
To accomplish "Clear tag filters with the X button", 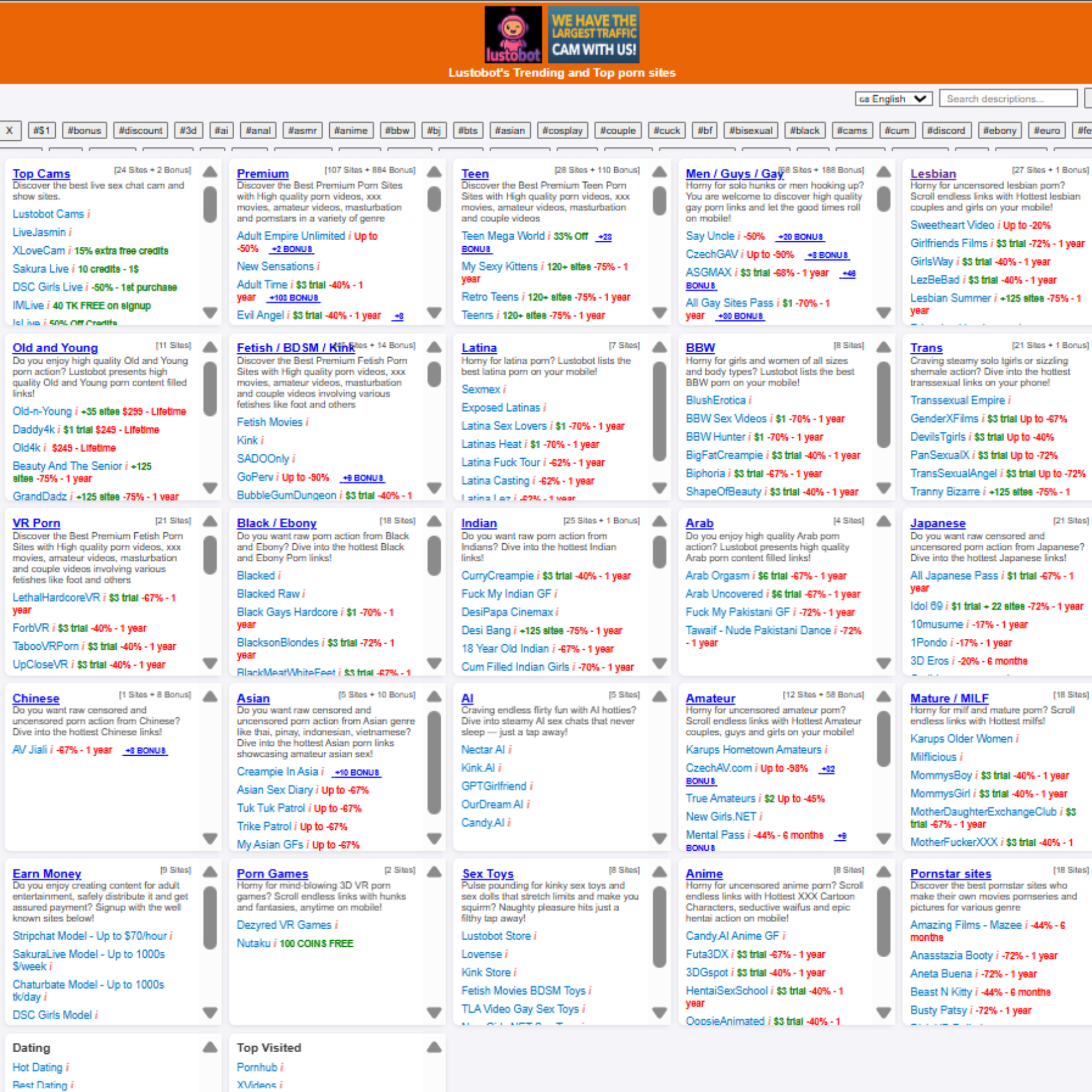I will [10, 130].
